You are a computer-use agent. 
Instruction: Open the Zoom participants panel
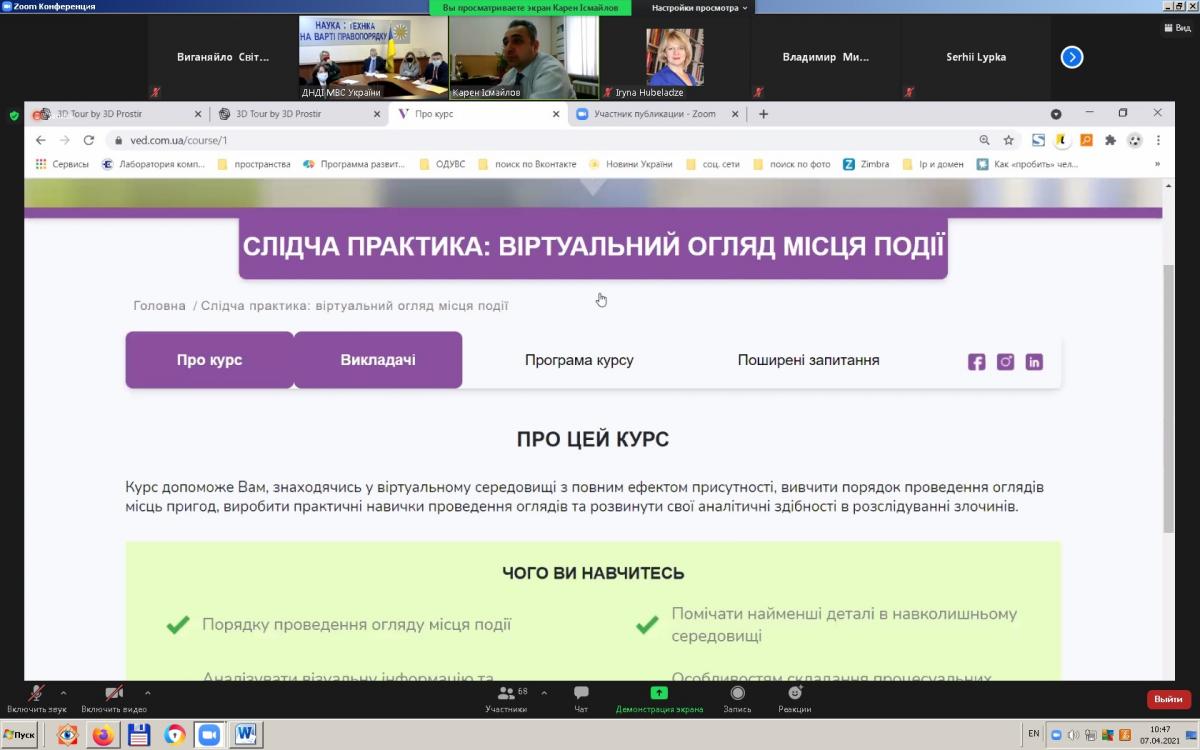[x=505, y=698]
